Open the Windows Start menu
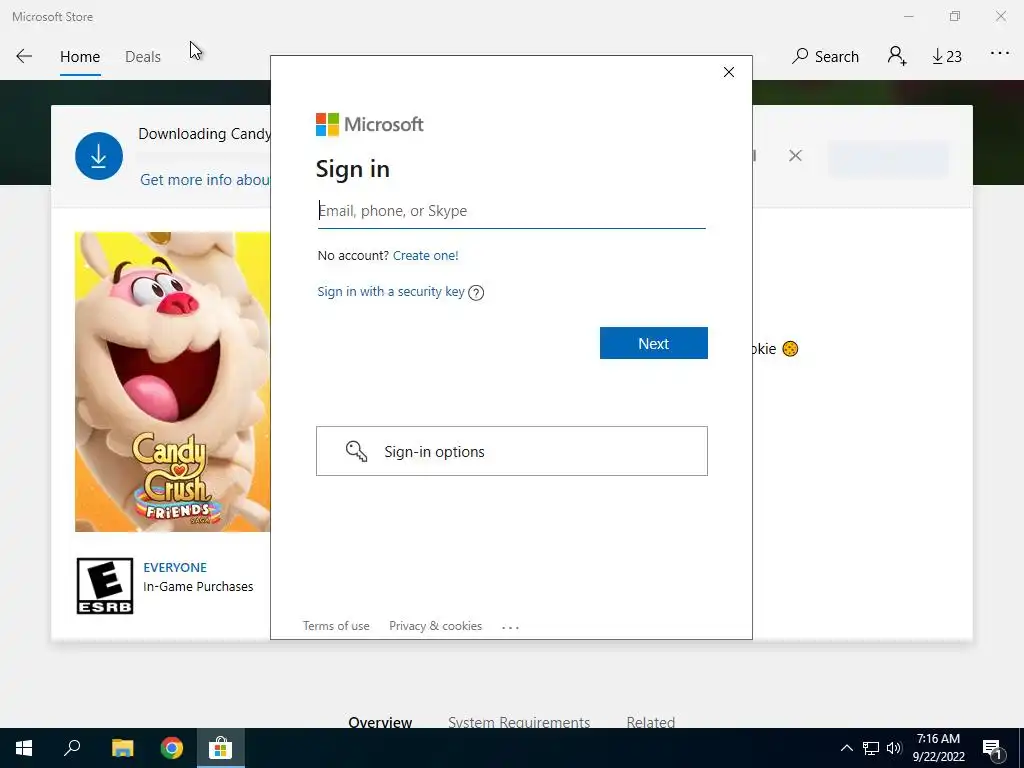 [x=24, y=748]
